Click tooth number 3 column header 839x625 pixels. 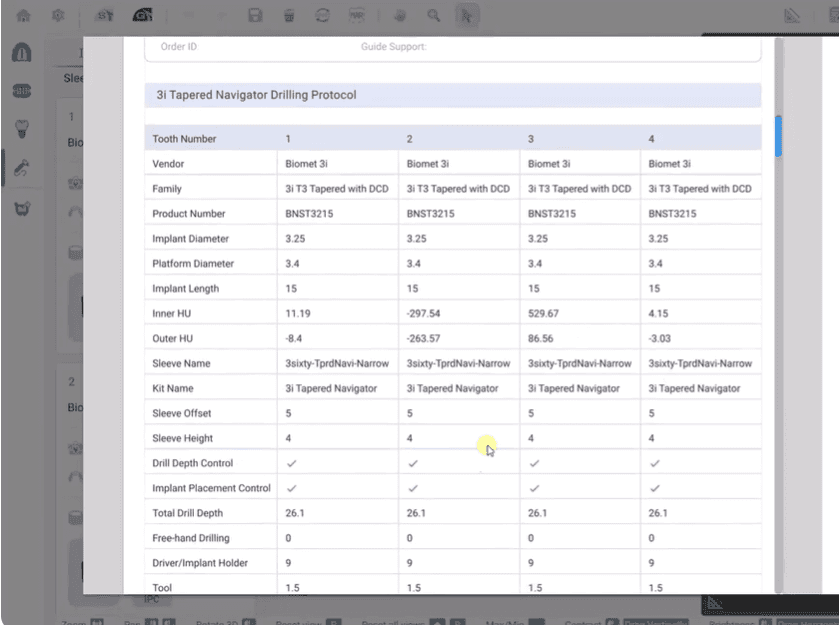(531, 139)
